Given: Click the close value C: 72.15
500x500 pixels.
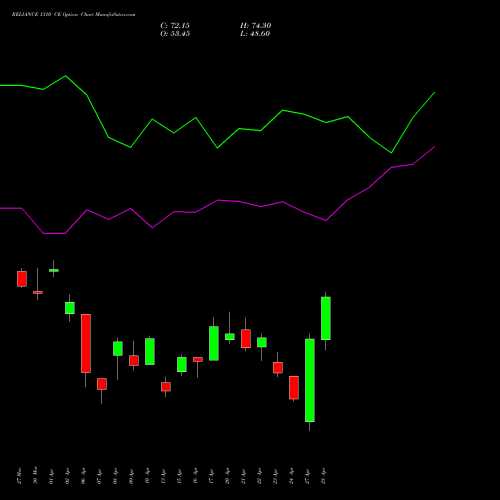Looking at the screenshot, I should (175, 26).
